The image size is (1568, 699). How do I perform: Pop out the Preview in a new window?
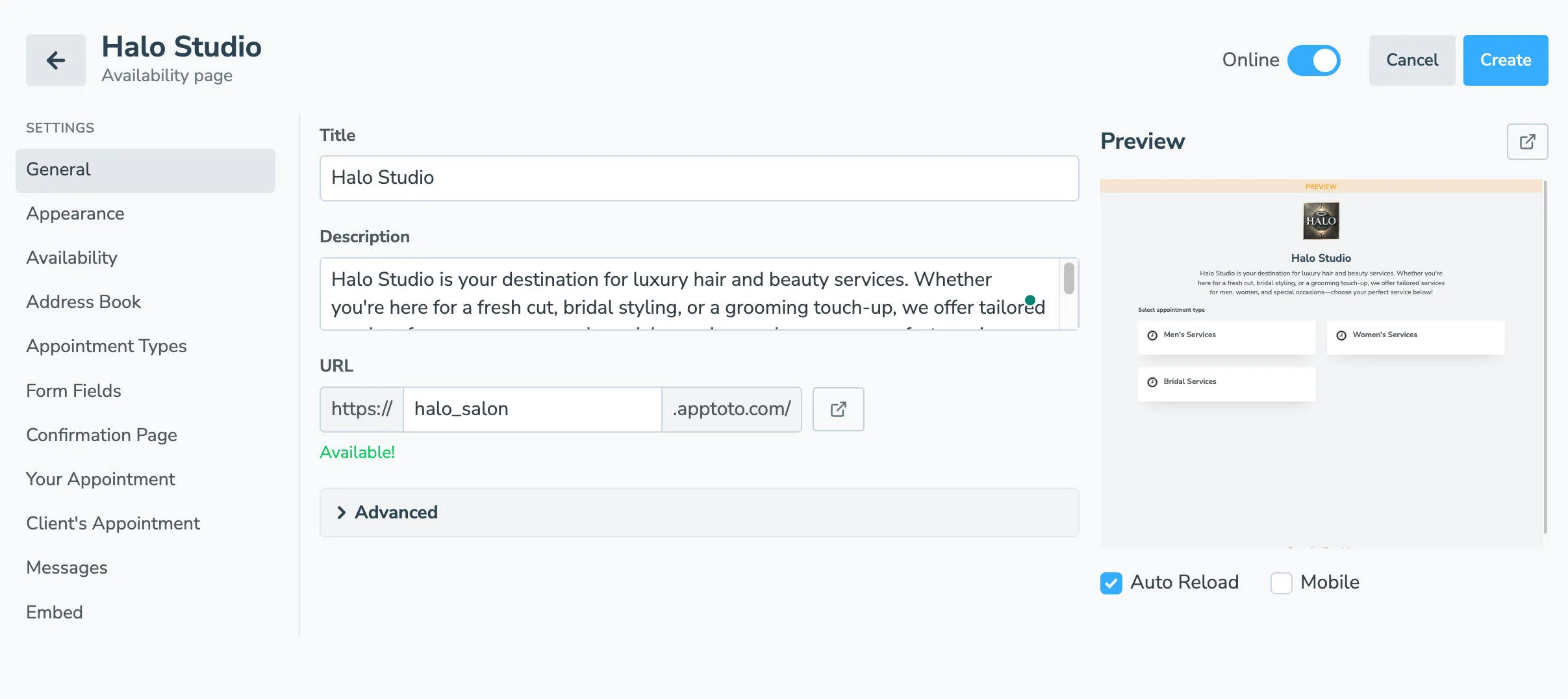pyautogui.click(x=1526, y=141)
